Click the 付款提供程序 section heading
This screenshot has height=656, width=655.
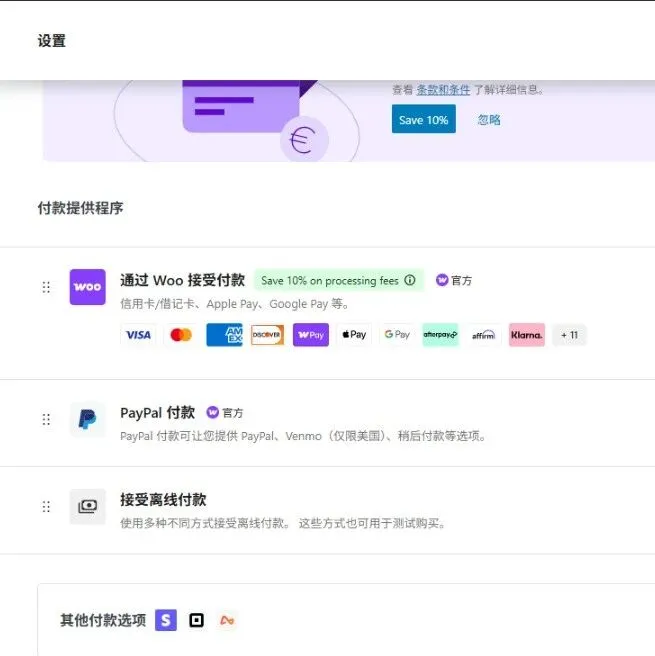click(x=80, y=208)
